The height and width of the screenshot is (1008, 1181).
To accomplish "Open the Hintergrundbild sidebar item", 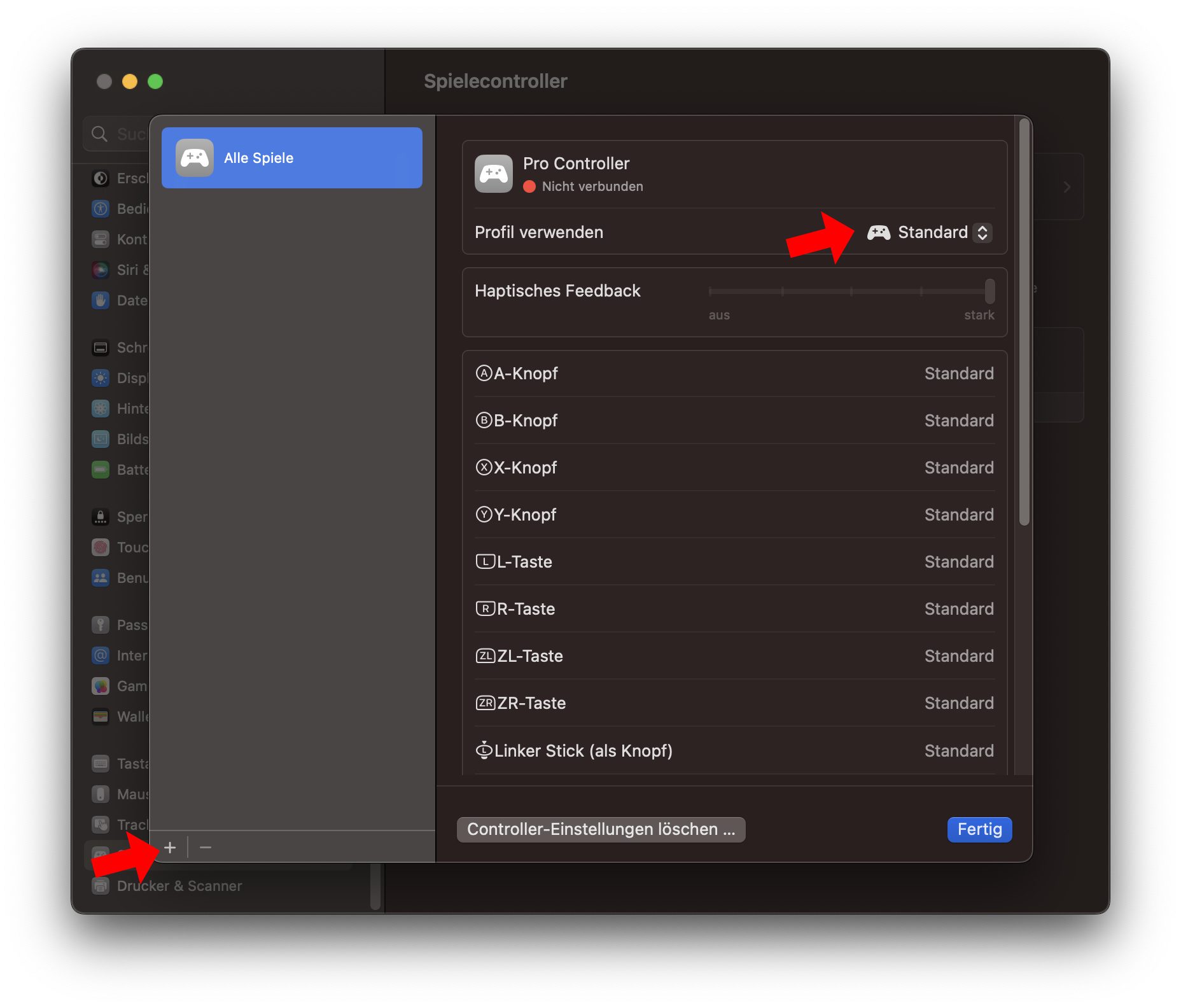I will (120, 409).
